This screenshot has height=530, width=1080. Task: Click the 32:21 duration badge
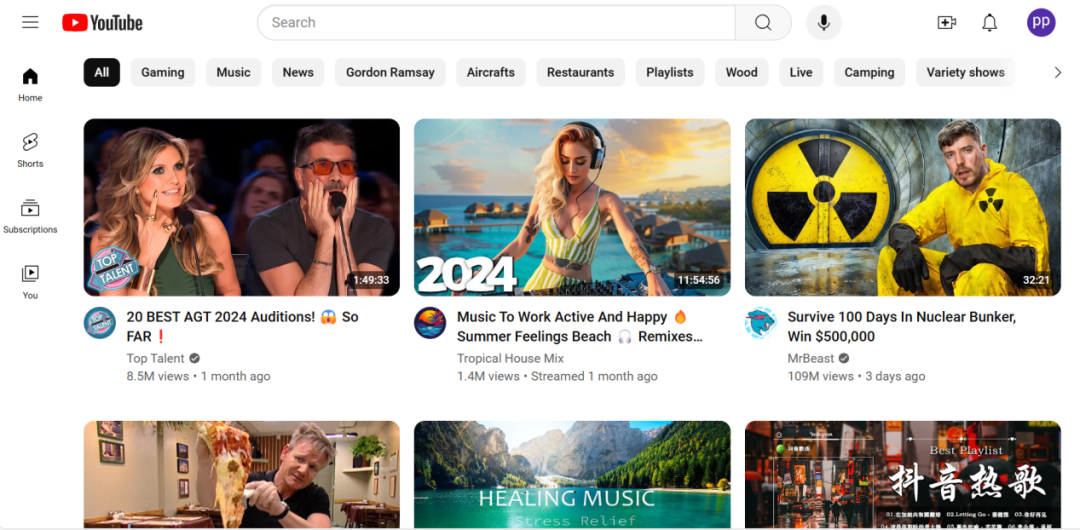point(1036,280)
